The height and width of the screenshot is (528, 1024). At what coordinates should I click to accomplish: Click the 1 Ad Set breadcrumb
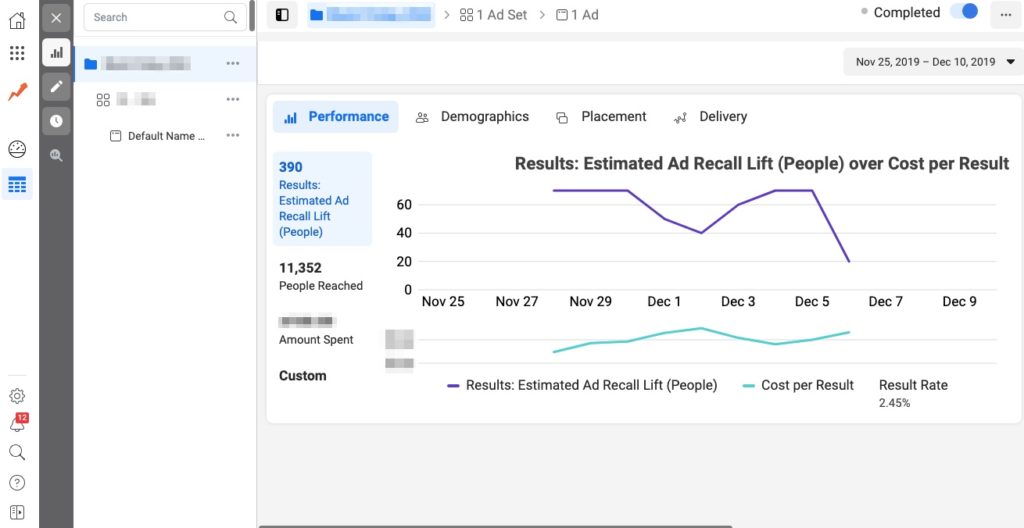coord(493,15)
